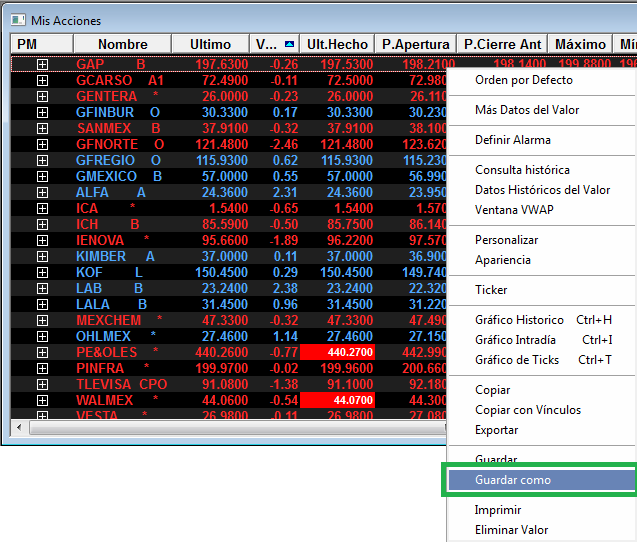Viewport: 637px width, 547px height.
Task: Click highlighted 44.0700 Ult.Hecho cell
Action: click(x=337, y=400)
